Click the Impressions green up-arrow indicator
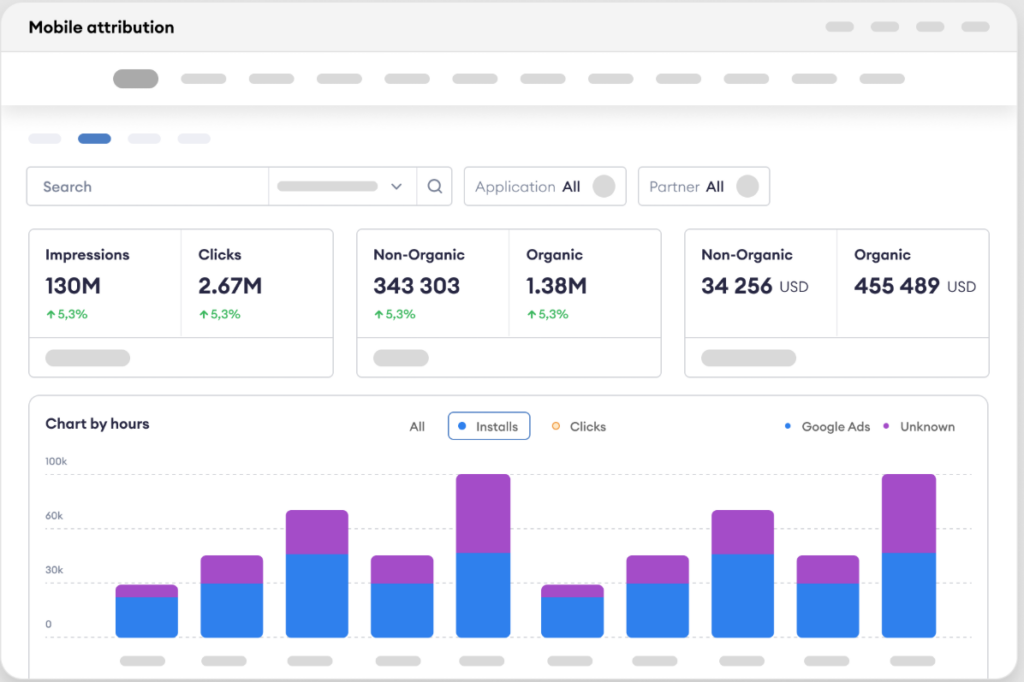Screen dimensions: 1024x682 point(50,314)
